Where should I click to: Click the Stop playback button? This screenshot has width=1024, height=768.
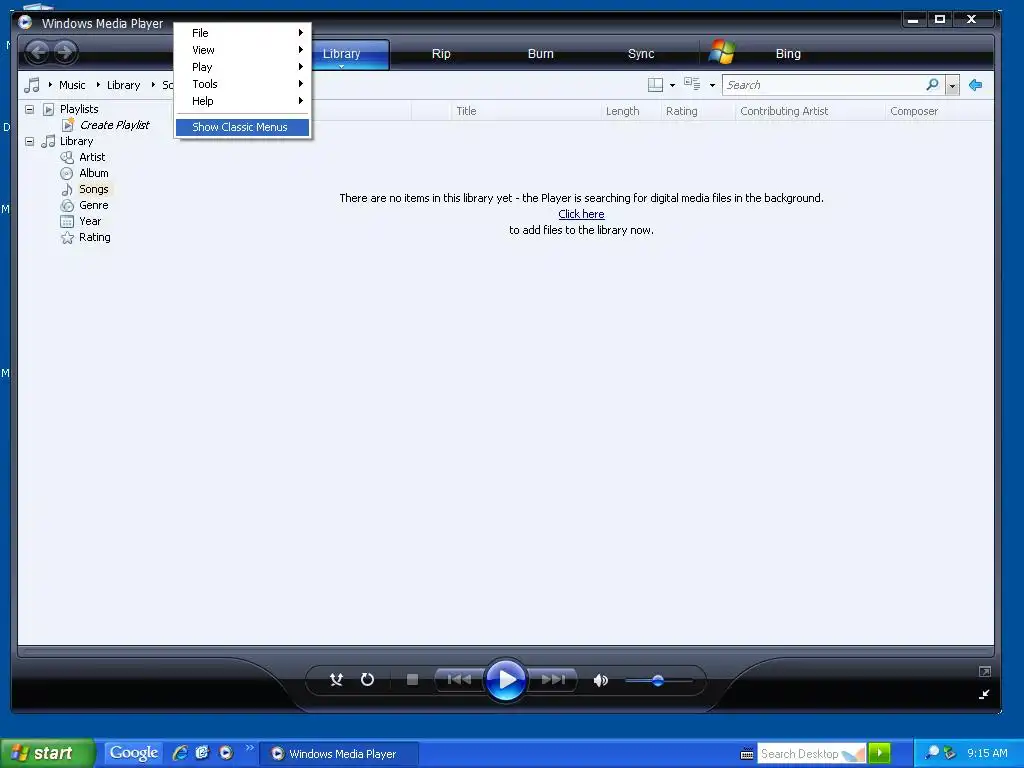(412, 680)
